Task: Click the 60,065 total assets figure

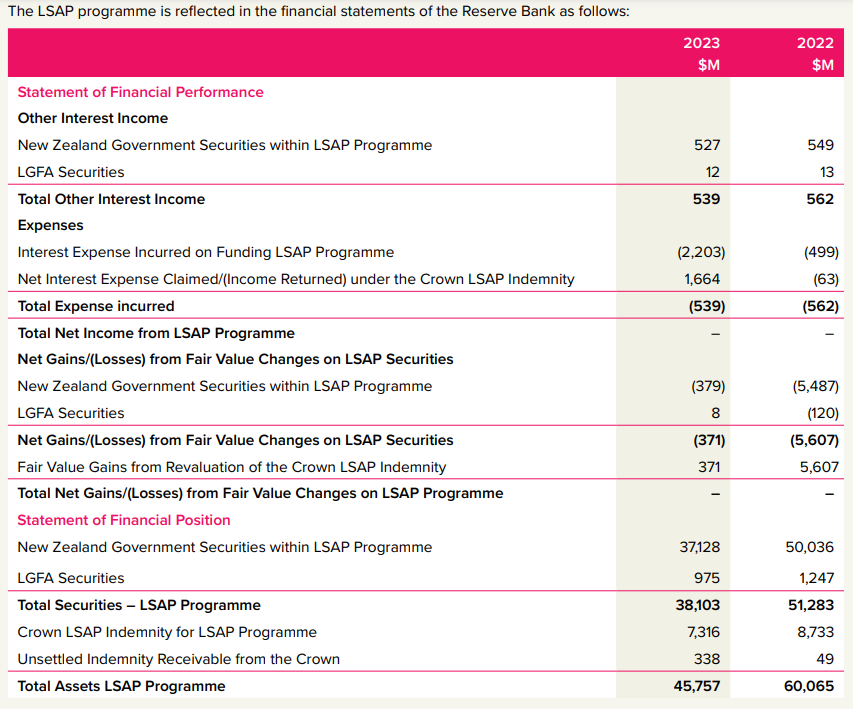Action: (x=812, y=686)
